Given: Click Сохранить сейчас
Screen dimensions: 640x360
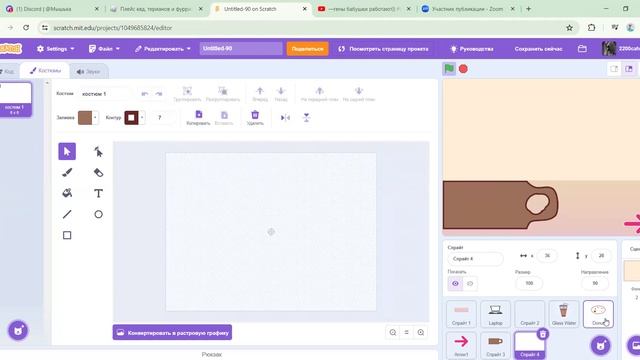Looking at the screenshot, I should [538, 49].
